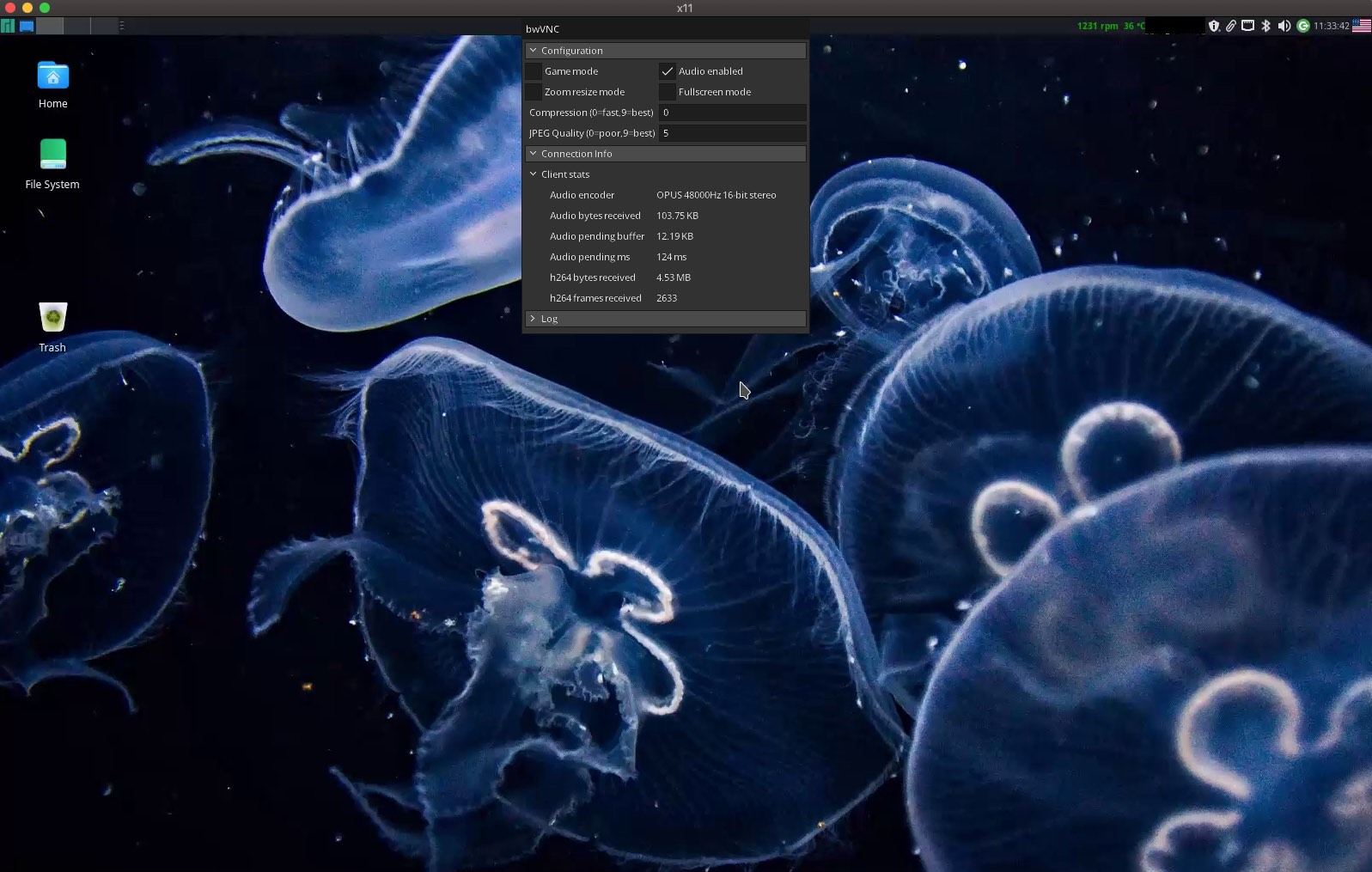The height and width of the screenshot is (872, 1372).
Task: Click the h264 frames received label
Action: [595, 298]
